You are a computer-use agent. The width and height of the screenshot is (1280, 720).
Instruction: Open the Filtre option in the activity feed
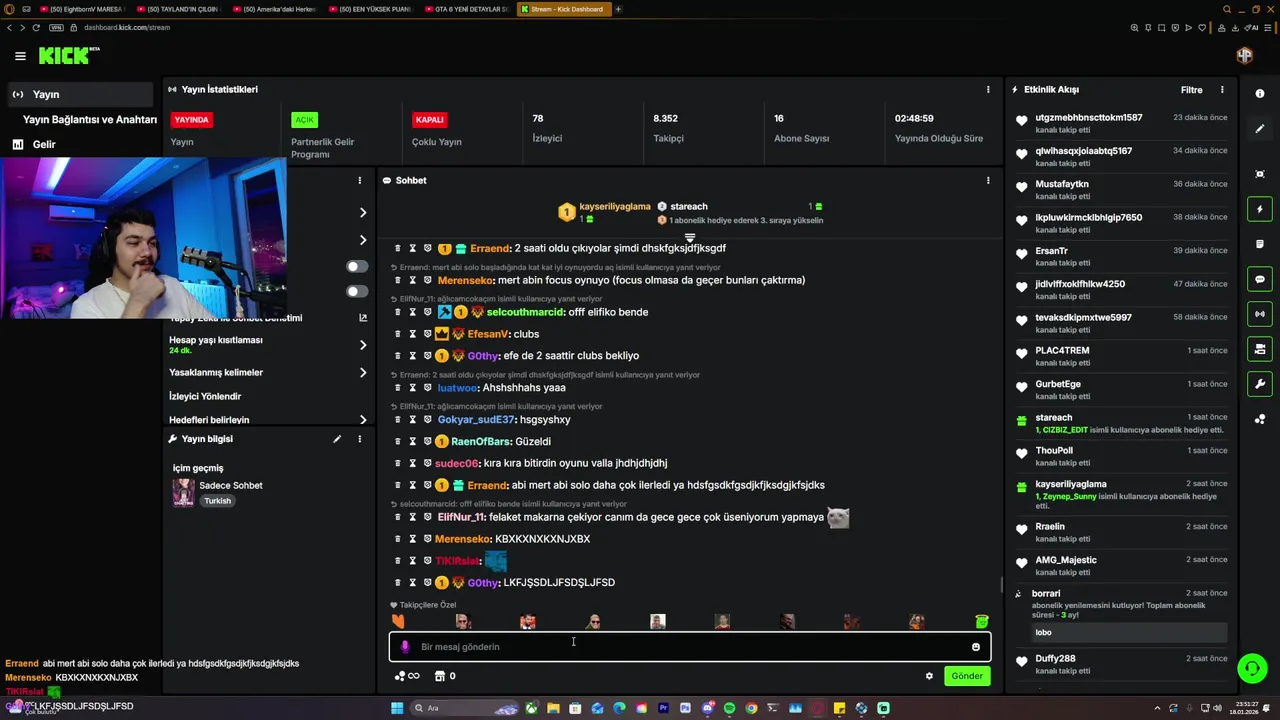[1191, 90]
